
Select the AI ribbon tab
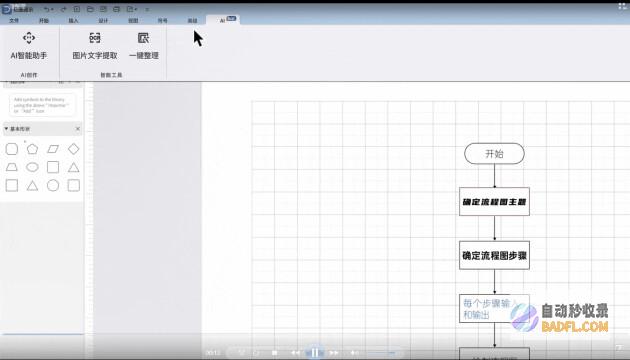pyautogui.click(x=223, y=20)
